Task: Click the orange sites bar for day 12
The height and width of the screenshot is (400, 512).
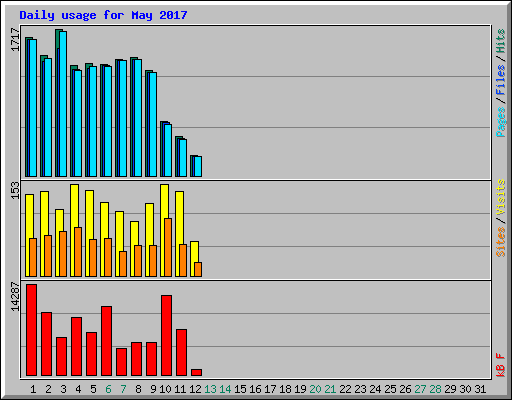Action: (x=198, y=269)
